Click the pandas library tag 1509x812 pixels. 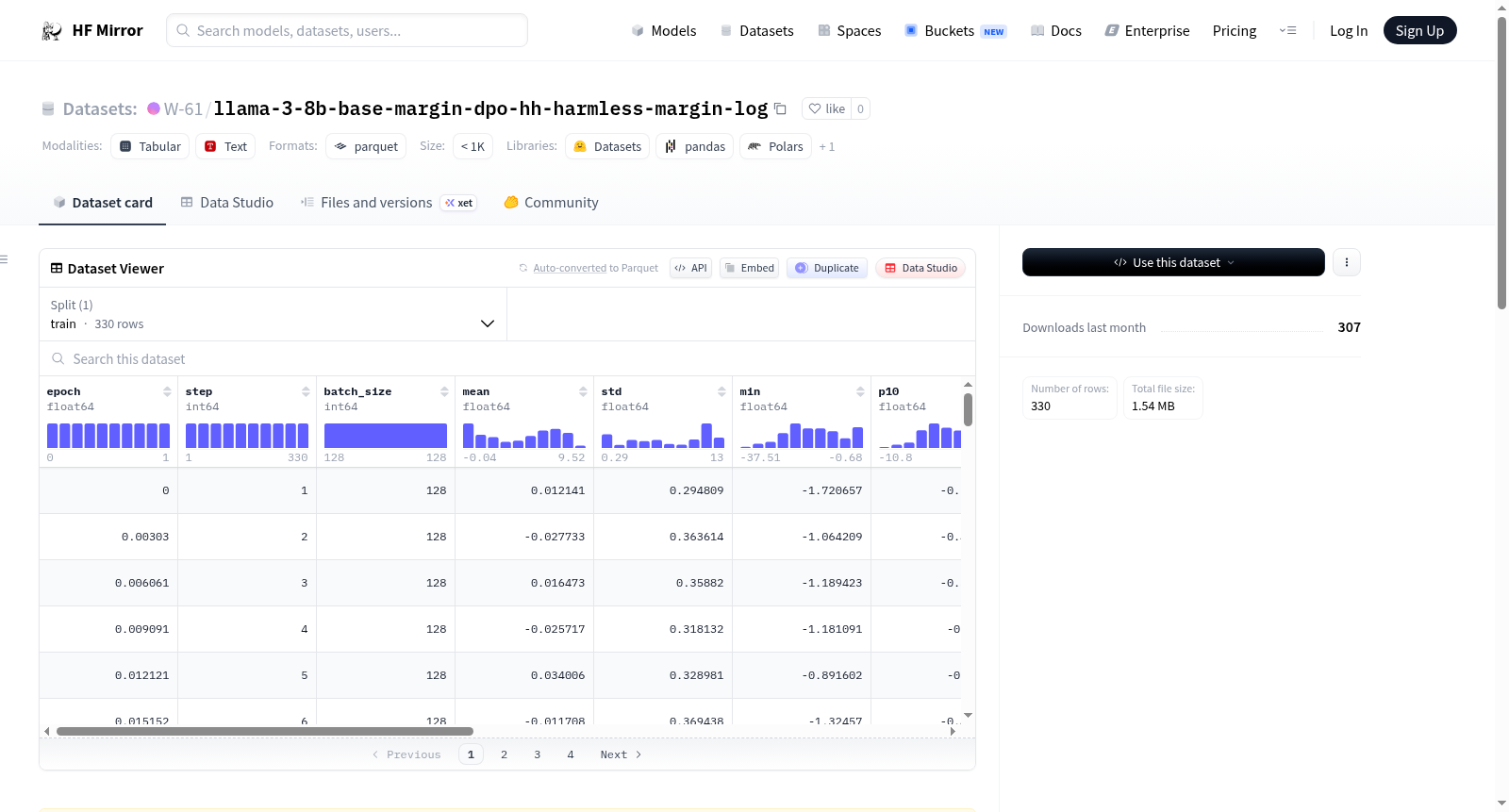(695, 146)
